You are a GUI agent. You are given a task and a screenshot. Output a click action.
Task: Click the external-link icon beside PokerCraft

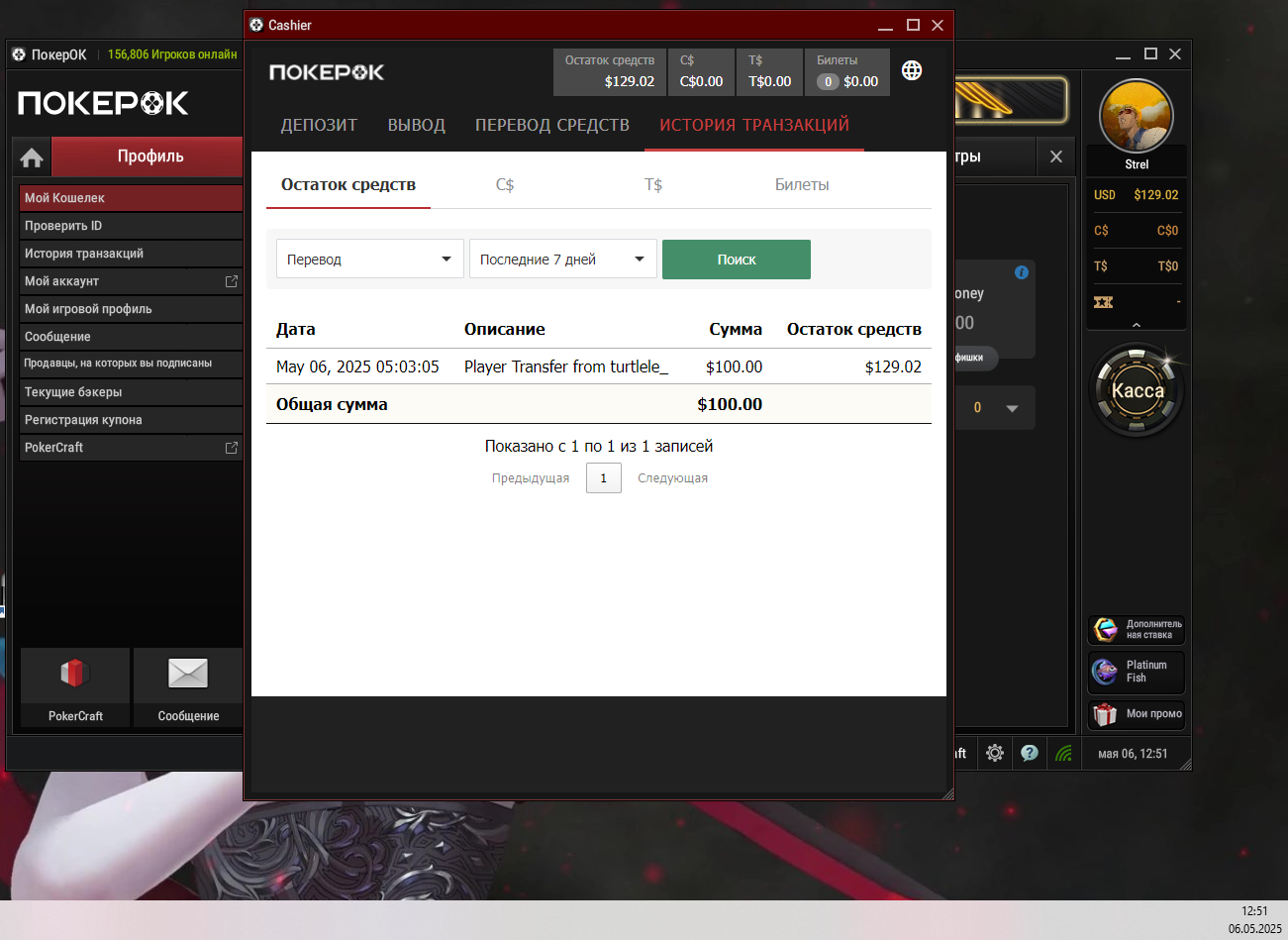pos(232,448)
